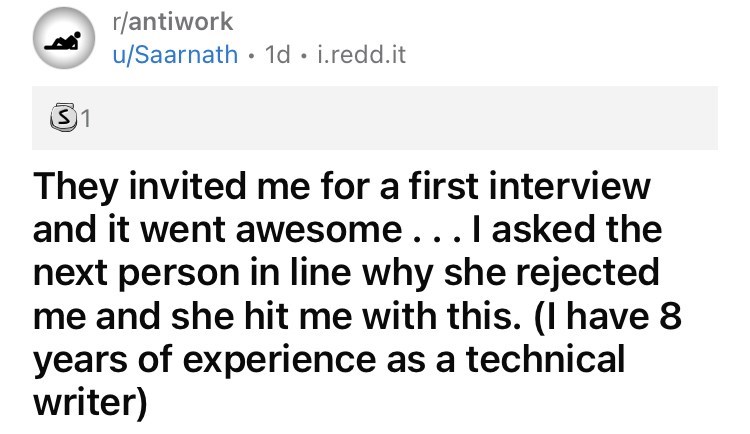
Task: Open u/Saarnath's user profile
Action: point(176,55)
